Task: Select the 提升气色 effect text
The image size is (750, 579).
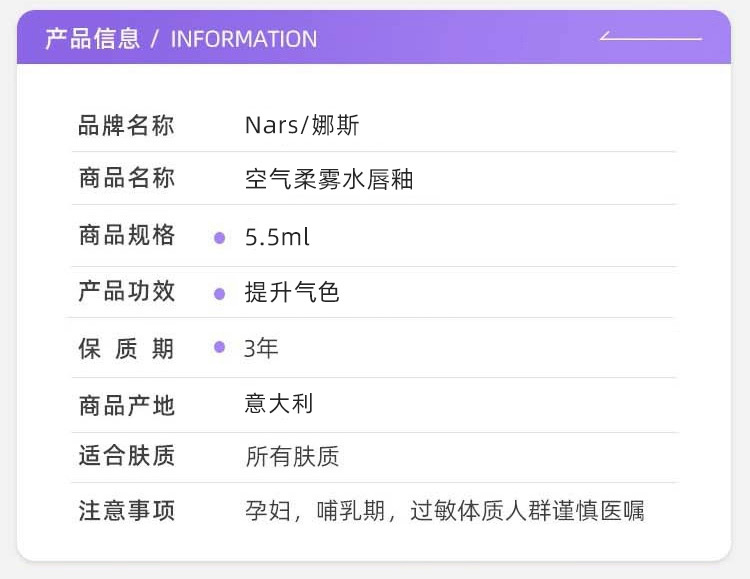Action: (292, 293)
